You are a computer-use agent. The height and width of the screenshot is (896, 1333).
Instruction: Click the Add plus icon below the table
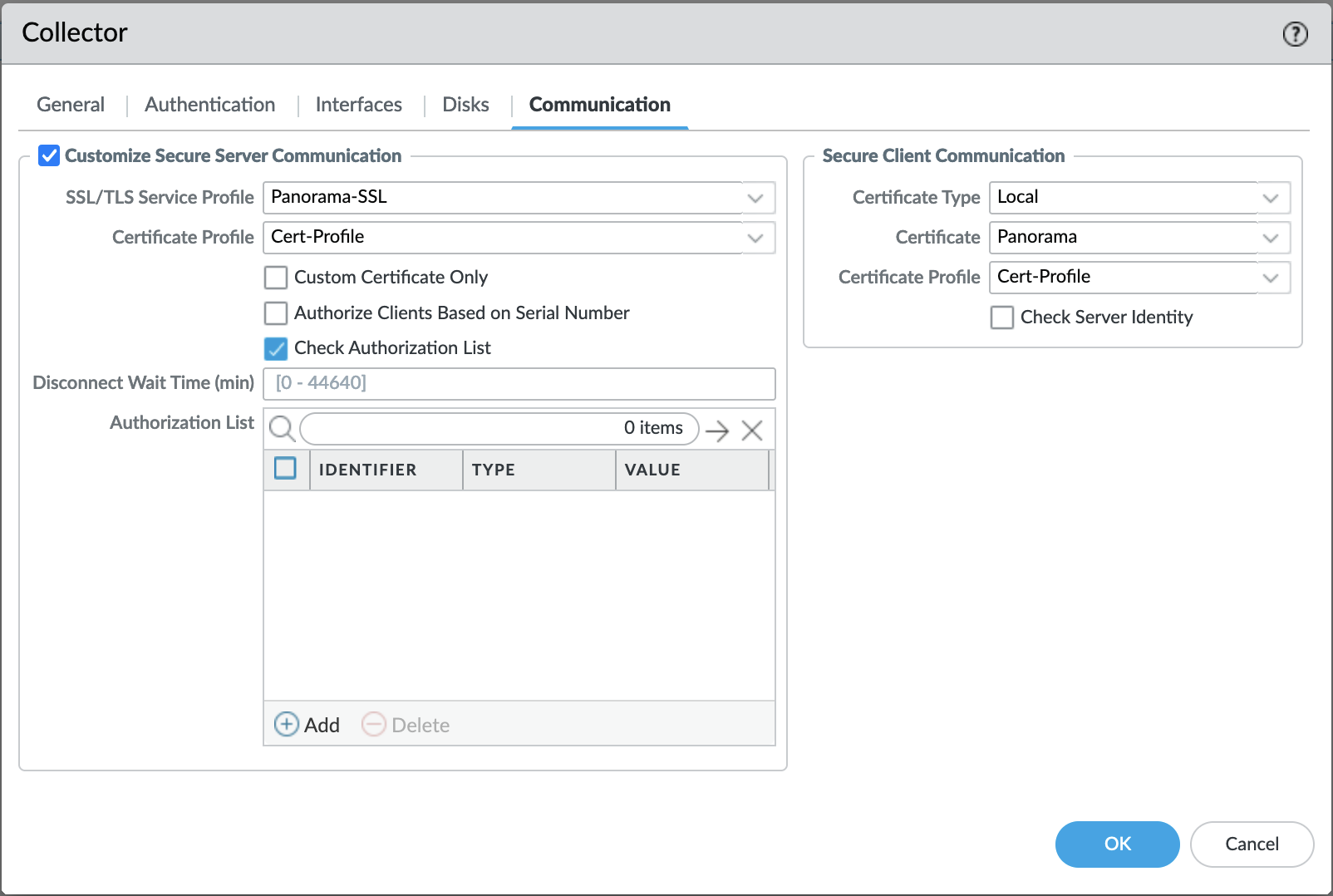click(287, 724)
